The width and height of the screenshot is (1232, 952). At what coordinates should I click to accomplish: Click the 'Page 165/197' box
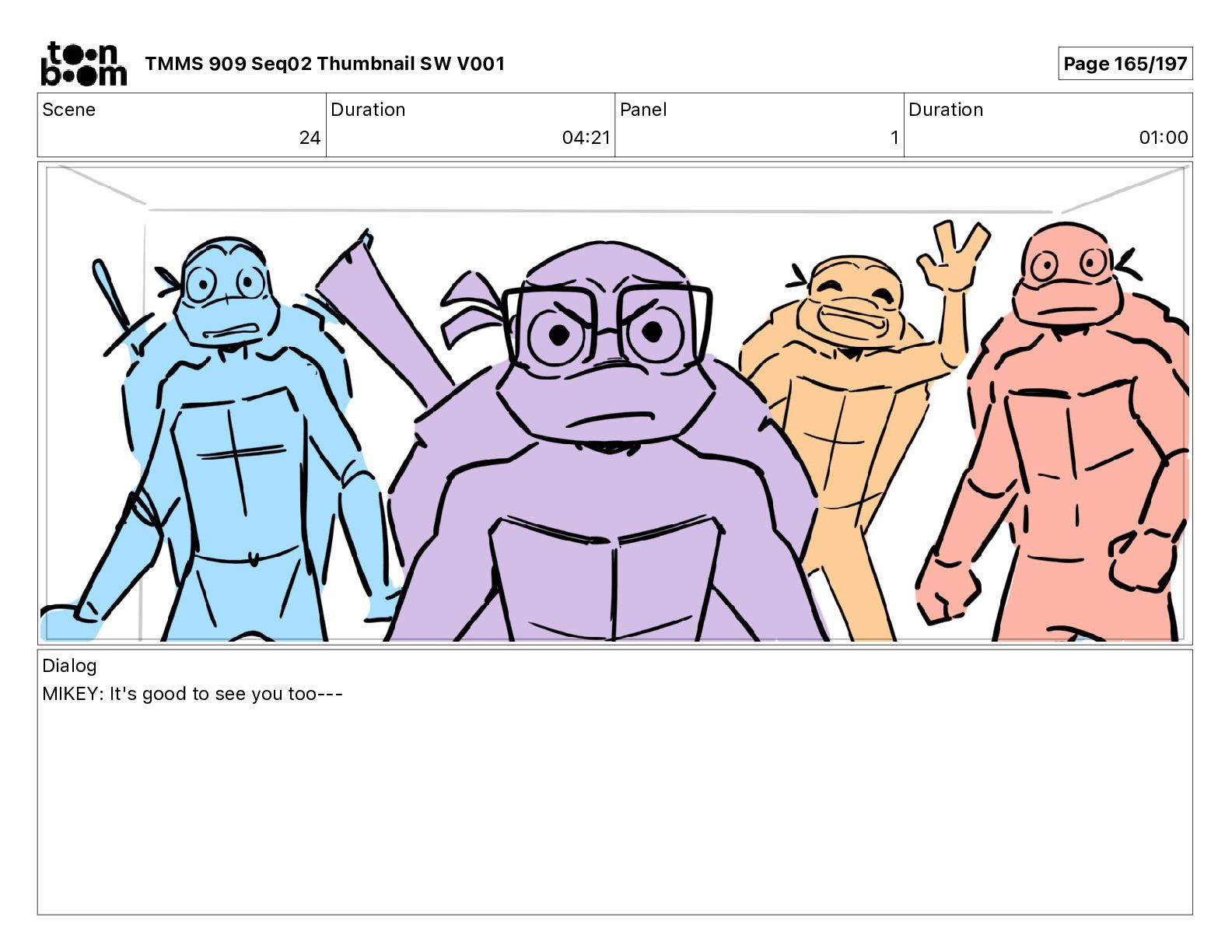click(x=1125, y=64)
